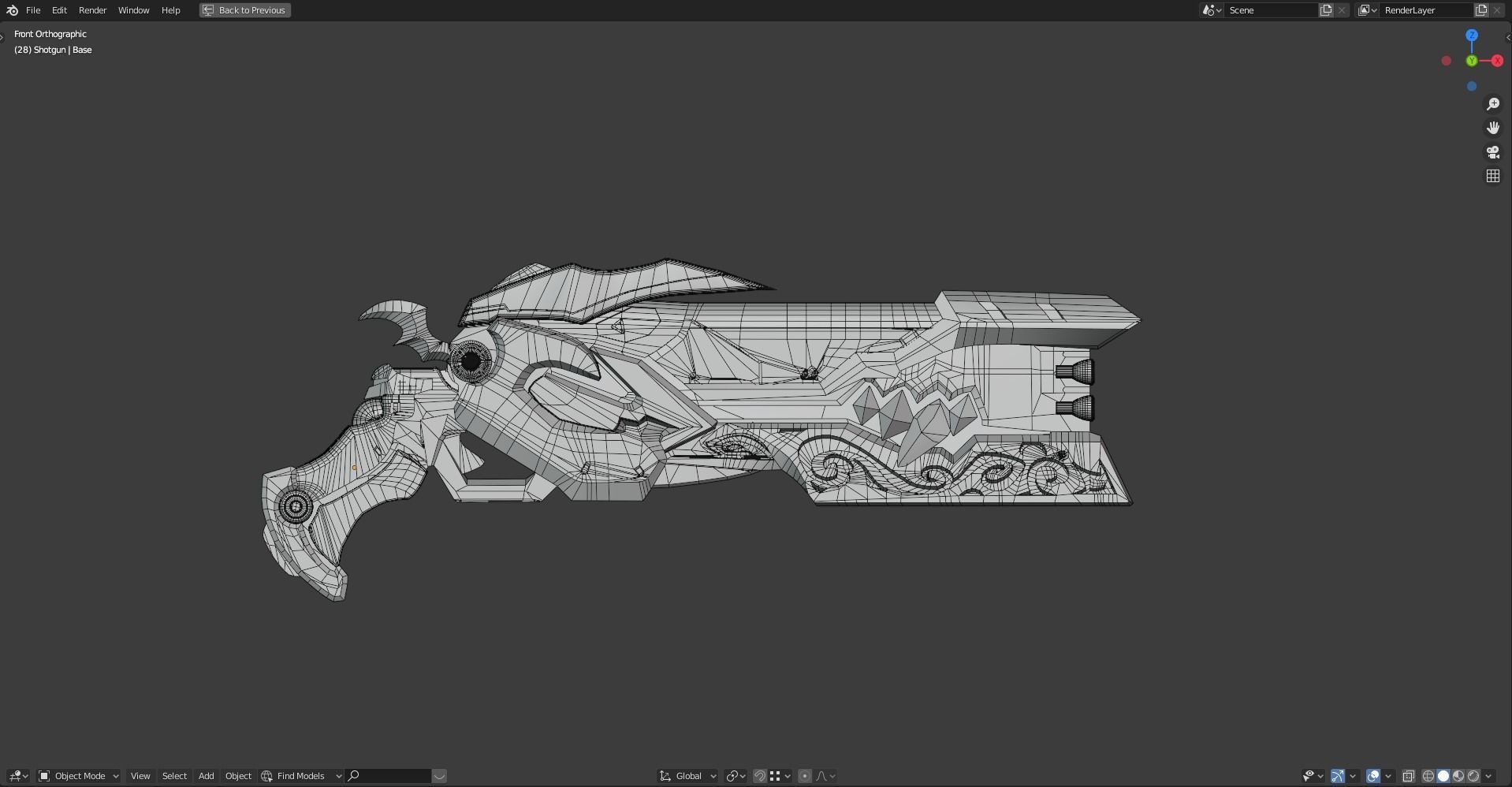Click the Back to Previous button
The width and height of the screenshot is (1512, 787).
244,10
